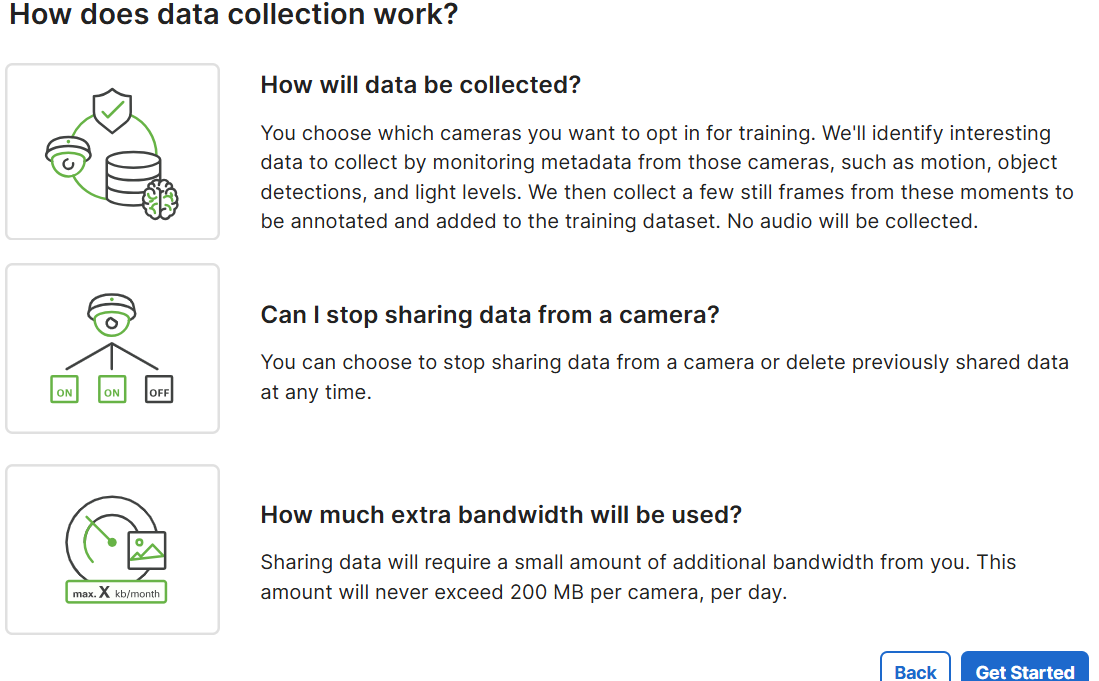This screenshot has width=1099, height=681.
Task: Click 'How much extra bandwidth will be used?' heading
Action: (x=501, y=515)
